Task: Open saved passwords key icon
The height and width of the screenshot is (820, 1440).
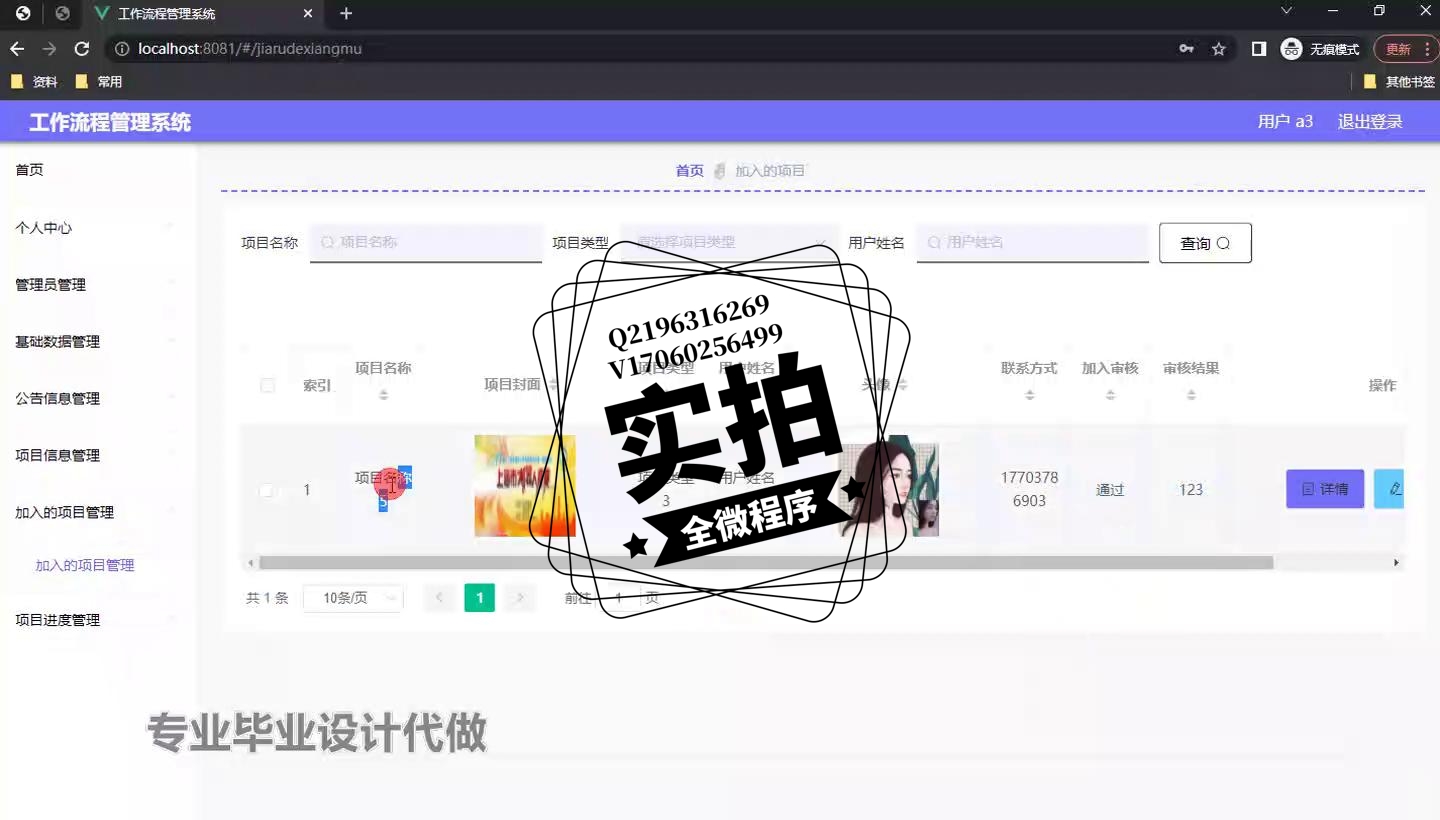Action: [1187, 49]
